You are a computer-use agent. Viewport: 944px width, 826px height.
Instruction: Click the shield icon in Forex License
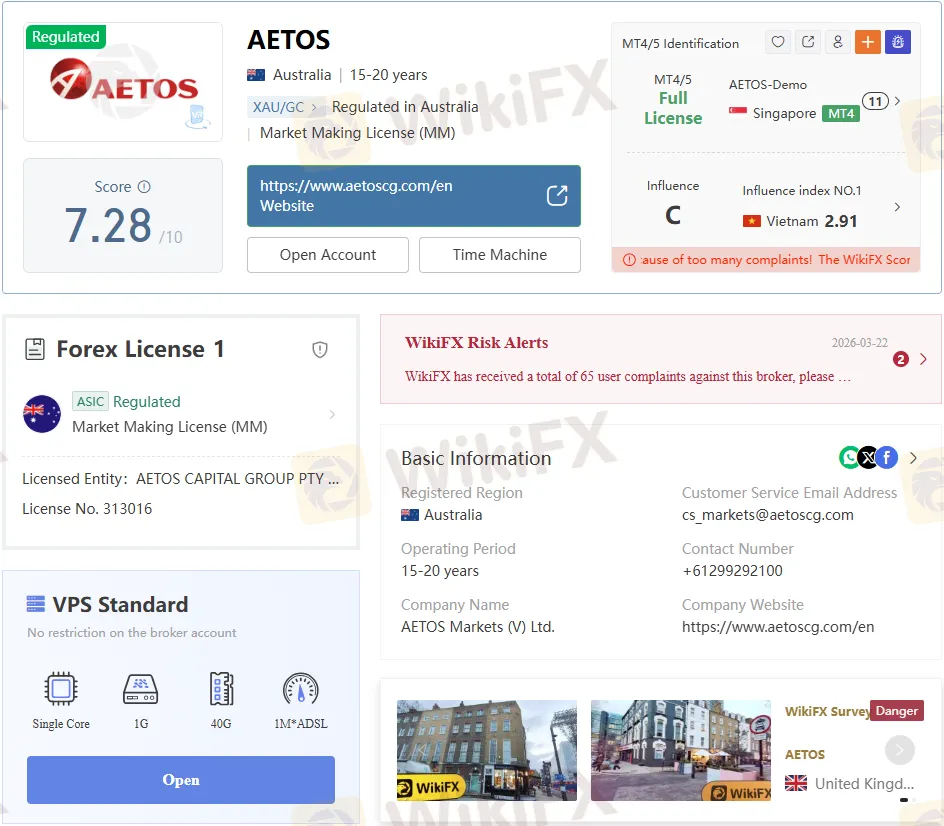320,349
